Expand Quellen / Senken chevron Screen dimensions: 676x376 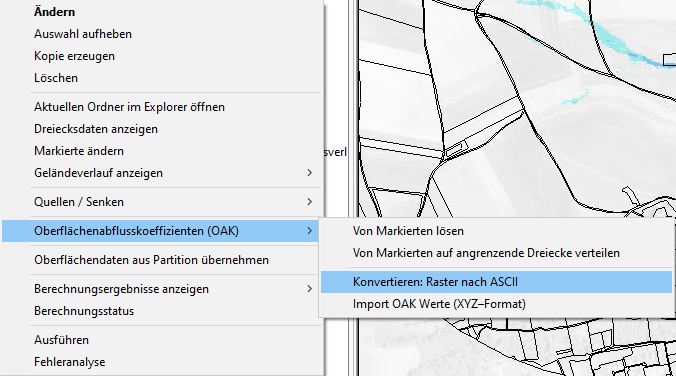click(310, 202)
